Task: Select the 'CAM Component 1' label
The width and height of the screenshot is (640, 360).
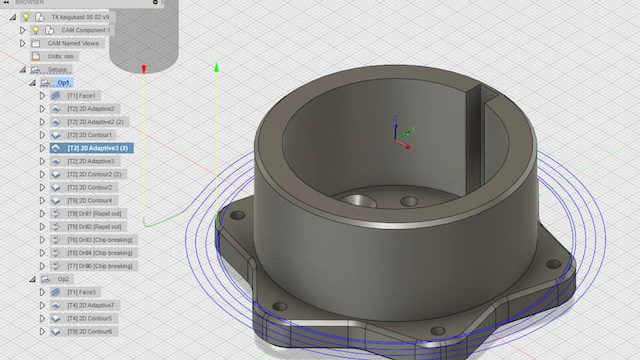Action: tap(86, 30)
